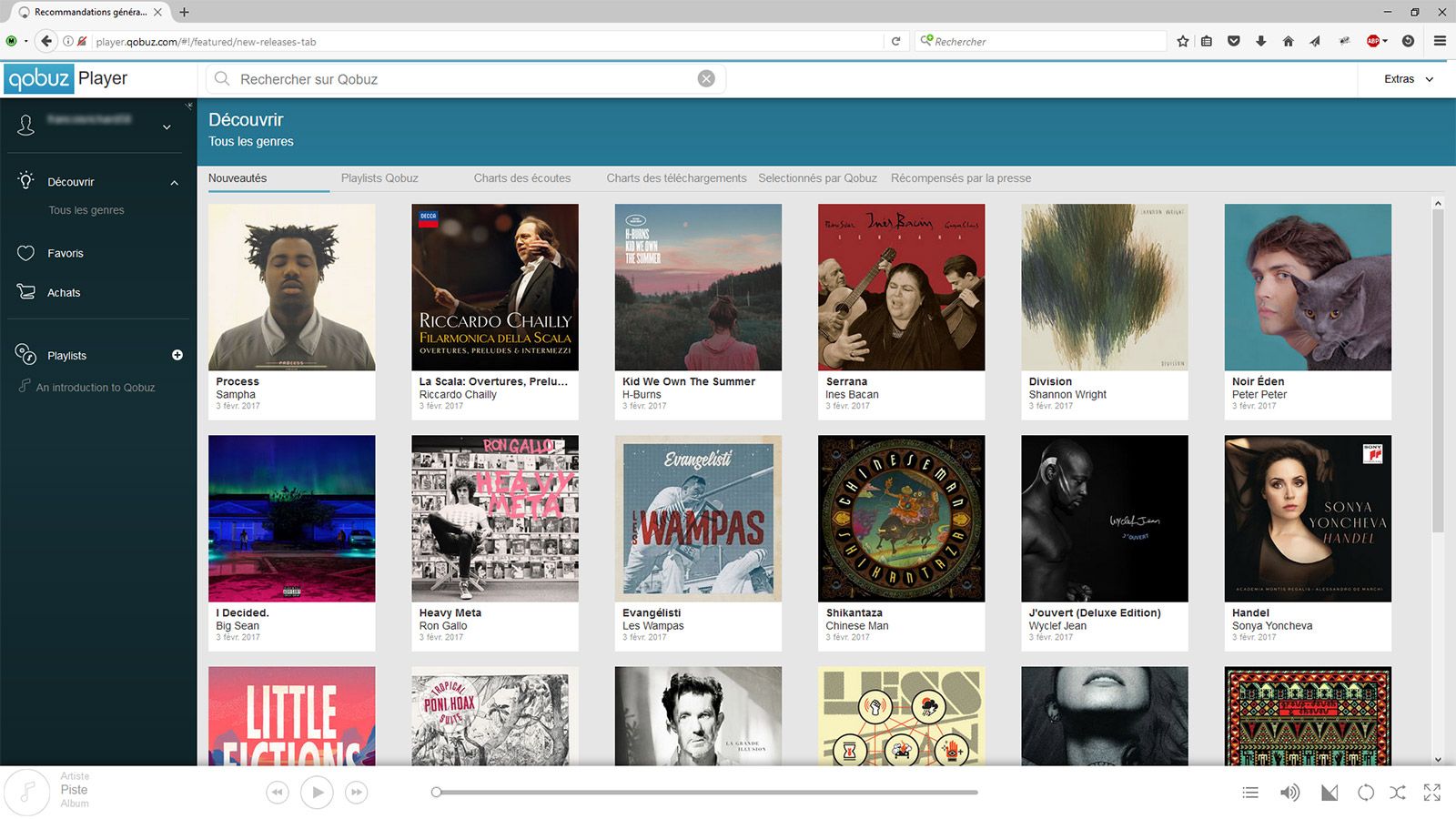This screenshot has height=819, width=1456.
Task: Switch to Charts des écoutes tab
Action: pyautogui.click(x=522, y=178)
